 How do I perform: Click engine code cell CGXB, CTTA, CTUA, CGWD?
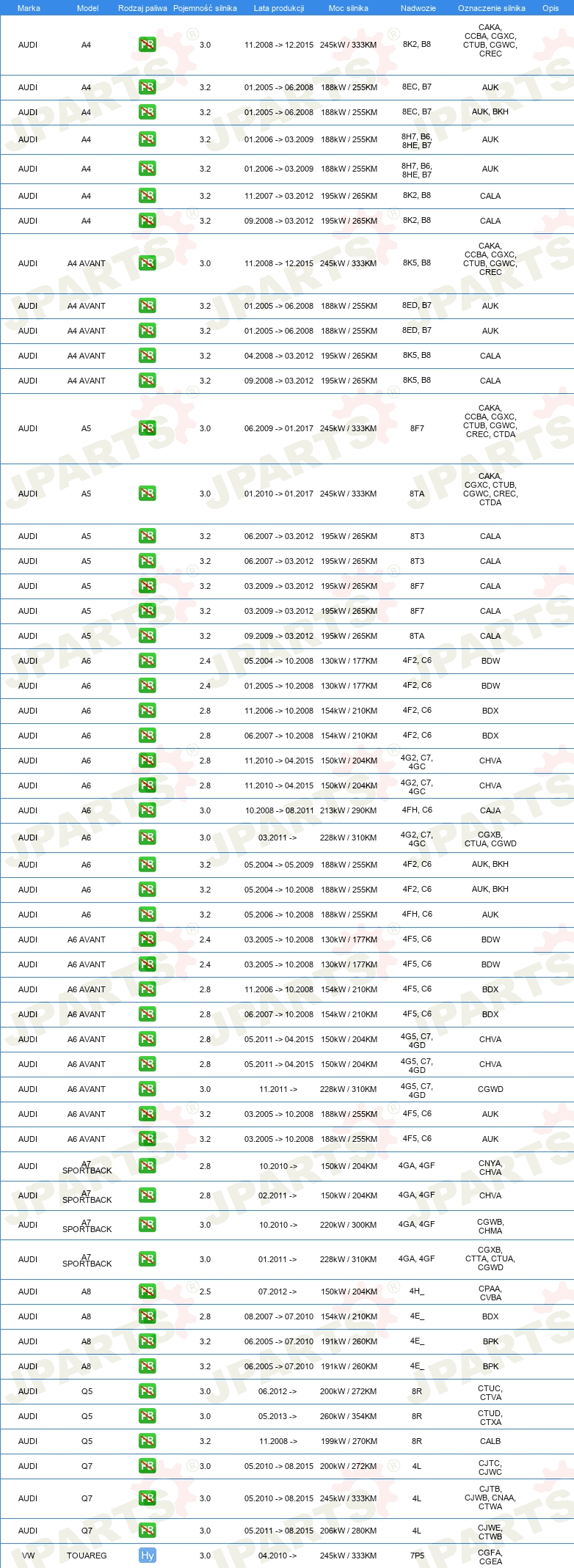490,1259
